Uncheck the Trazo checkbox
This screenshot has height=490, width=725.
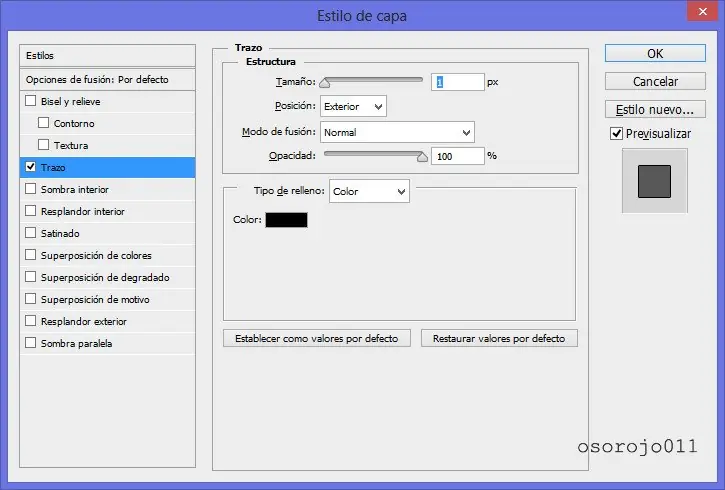31,167
